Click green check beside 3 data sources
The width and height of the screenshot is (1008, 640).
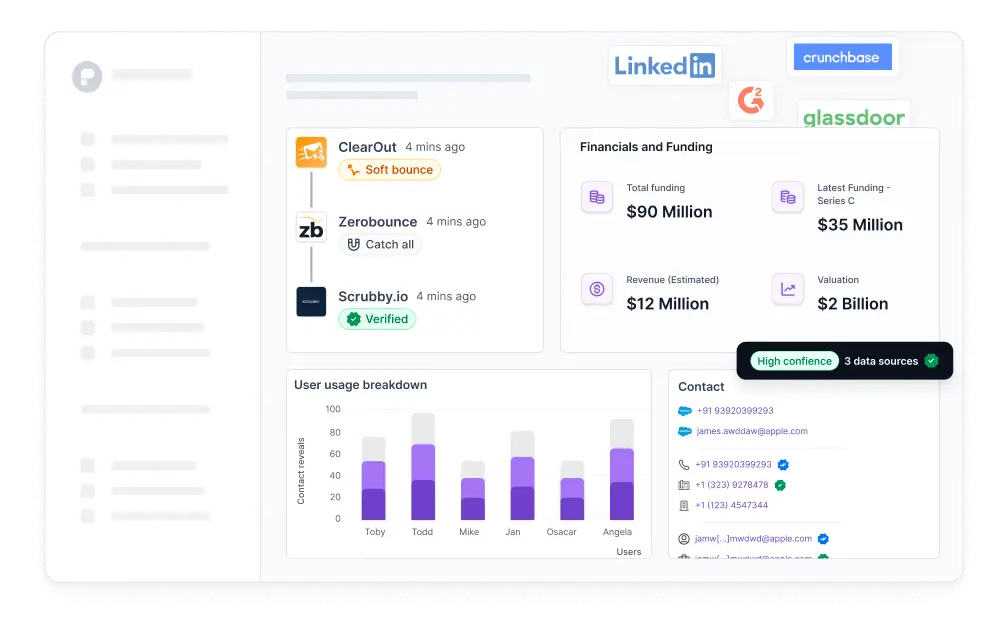tap(932, 361)
